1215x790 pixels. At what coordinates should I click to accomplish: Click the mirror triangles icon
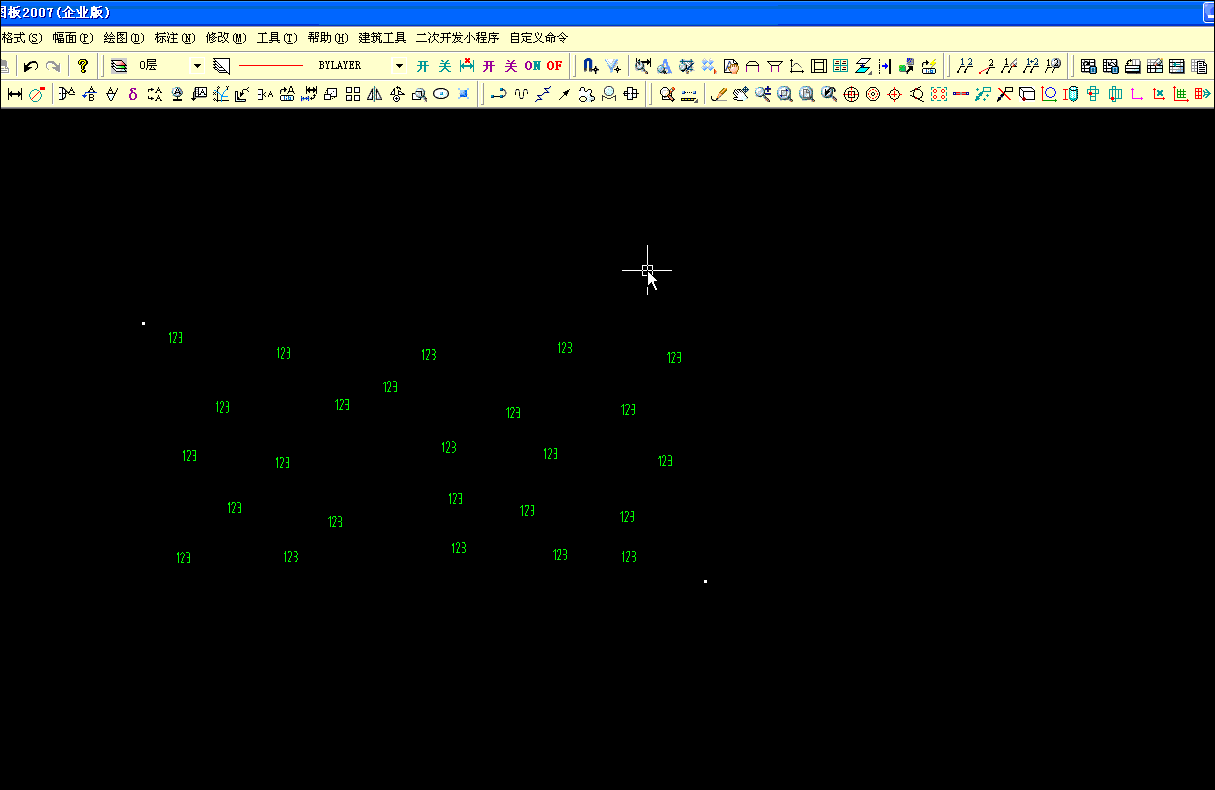coord(374,94)
